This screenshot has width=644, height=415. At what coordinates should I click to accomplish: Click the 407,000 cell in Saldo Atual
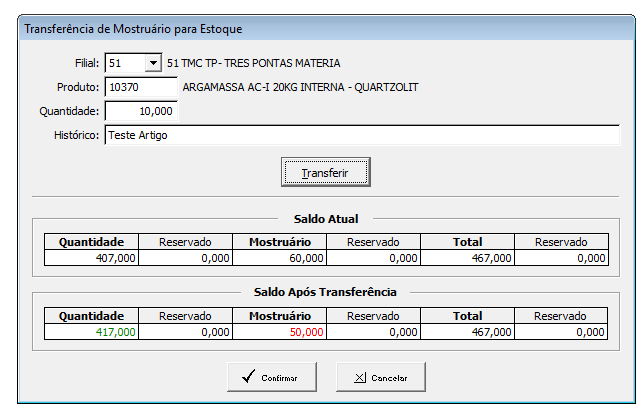(x=92, y=258)
